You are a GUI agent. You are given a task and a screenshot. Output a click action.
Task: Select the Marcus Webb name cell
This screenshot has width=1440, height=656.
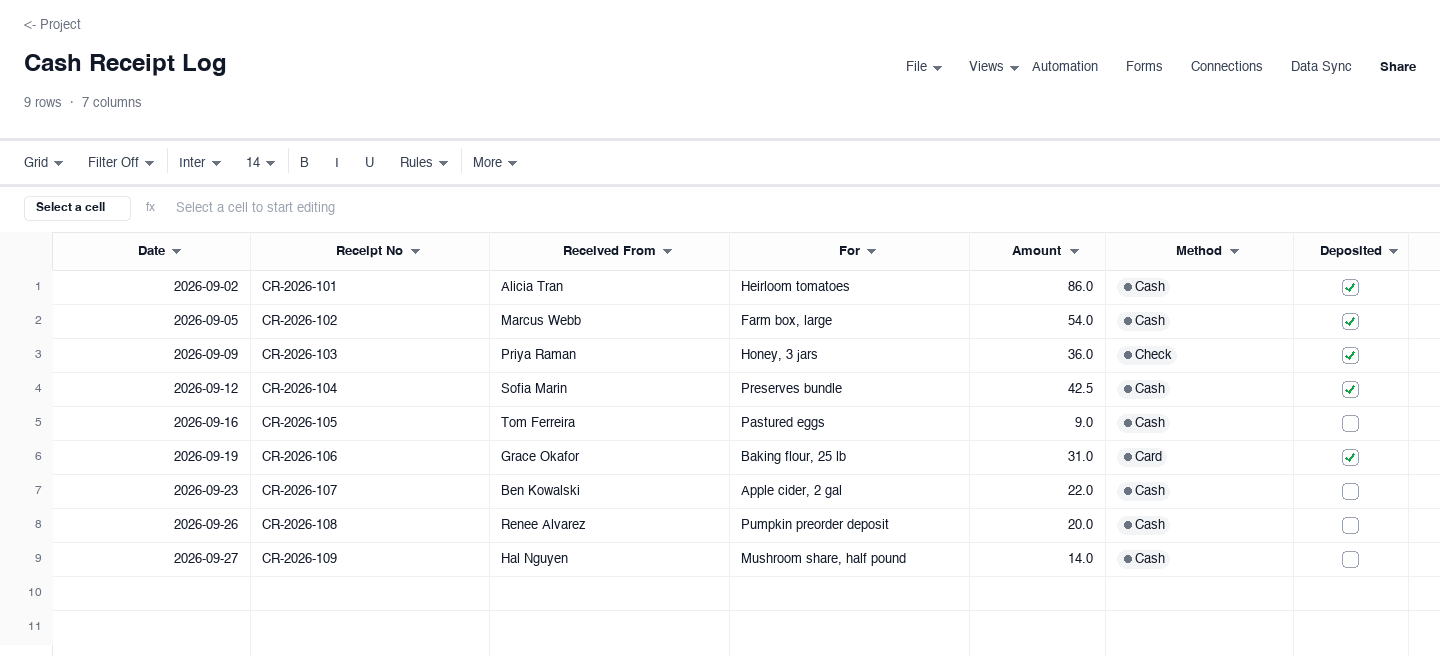tap(610, 321)
